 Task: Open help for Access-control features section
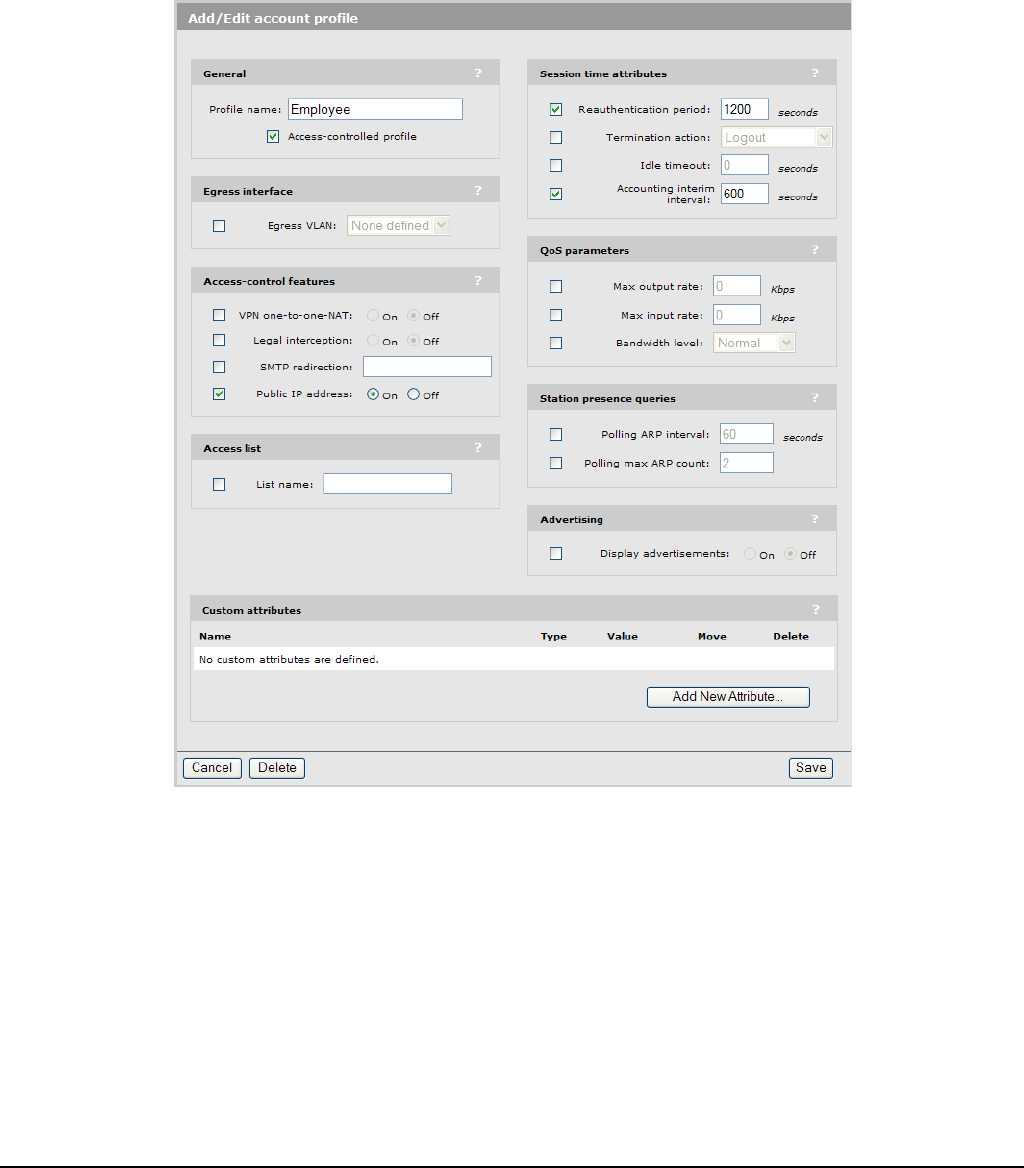[478, 281]
